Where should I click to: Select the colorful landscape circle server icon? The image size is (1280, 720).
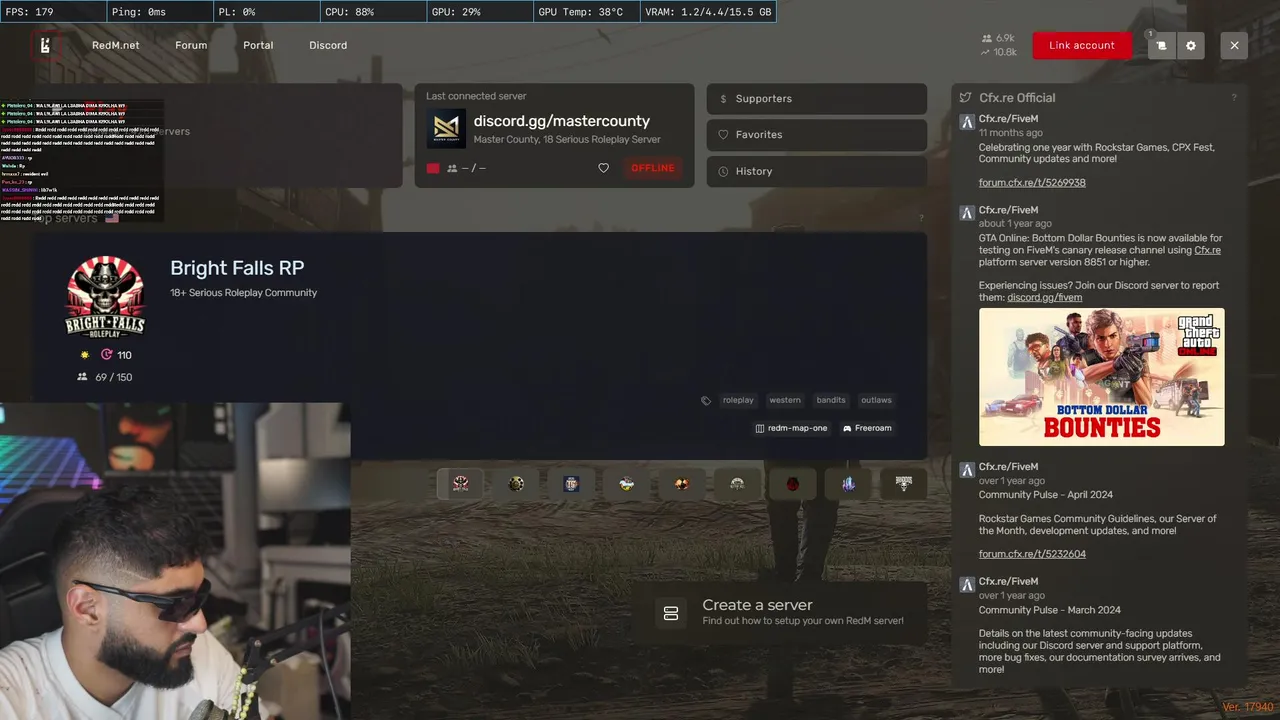coord(626,484)
